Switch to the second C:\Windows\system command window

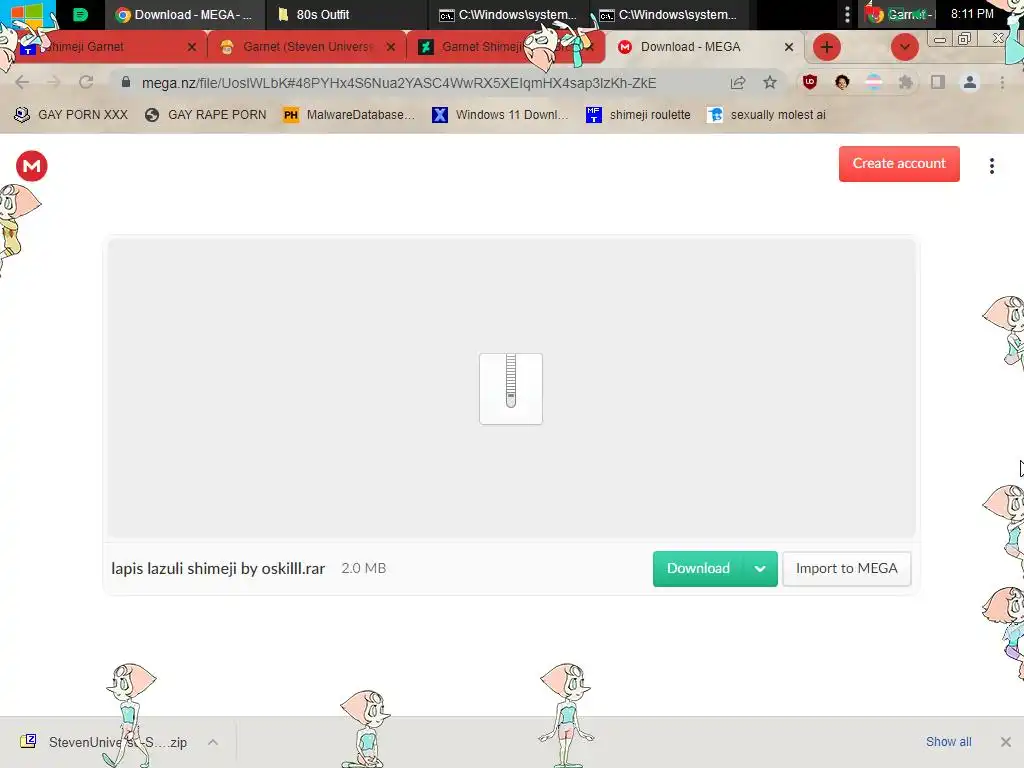click(x=669, y=14)
